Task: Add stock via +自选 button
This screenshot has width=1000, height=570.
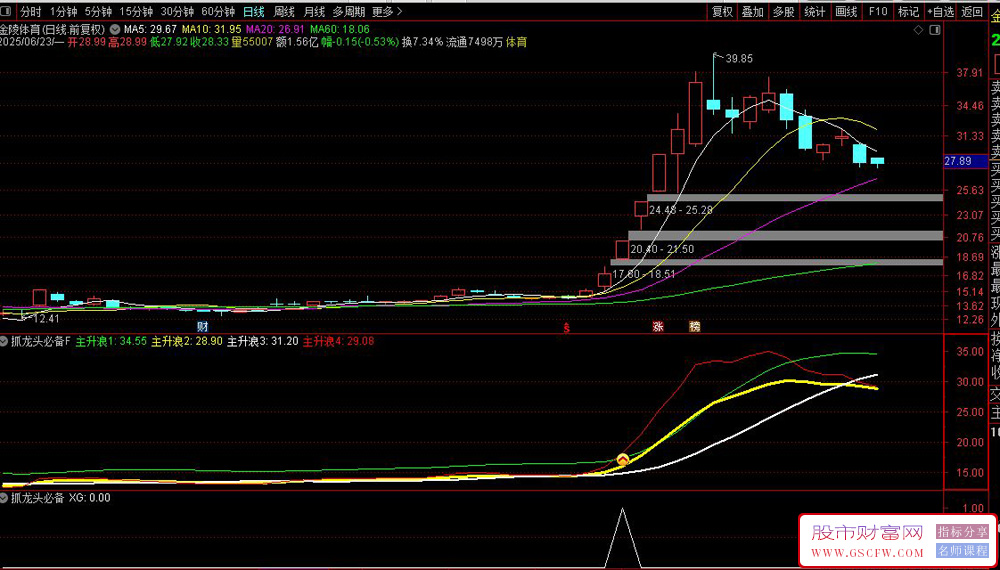Action: 941,11
